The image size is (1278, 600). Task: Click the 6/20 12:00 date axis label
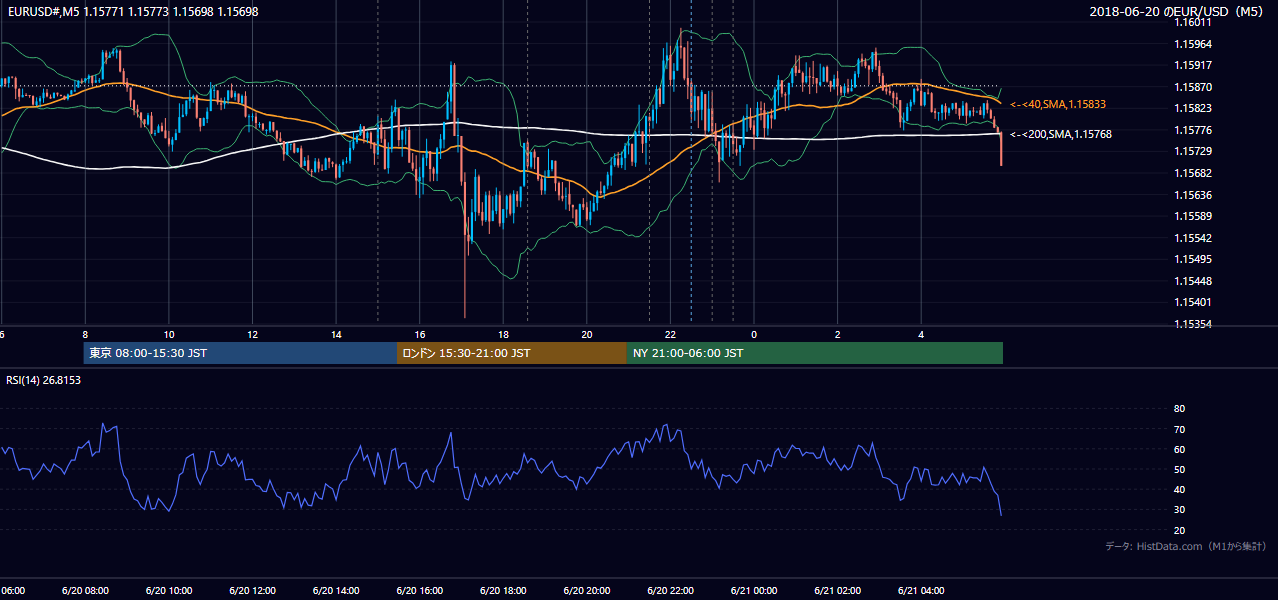252,591
